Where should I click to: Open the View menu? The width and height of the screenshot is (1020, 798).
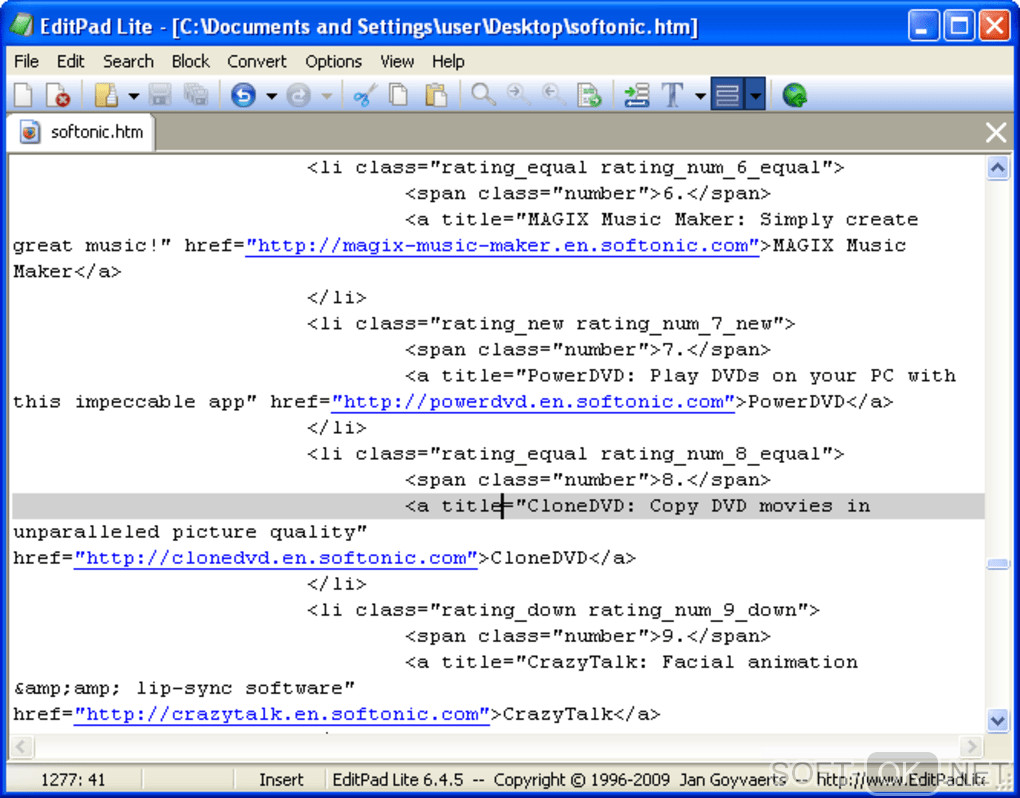(x=397, y=61)
